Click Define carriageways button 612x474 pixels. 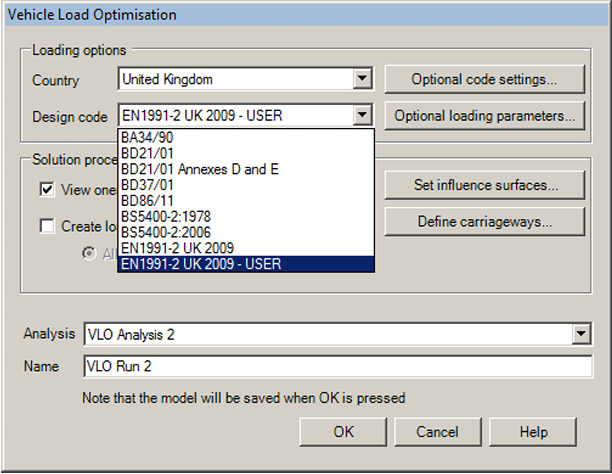coord(485,222)
